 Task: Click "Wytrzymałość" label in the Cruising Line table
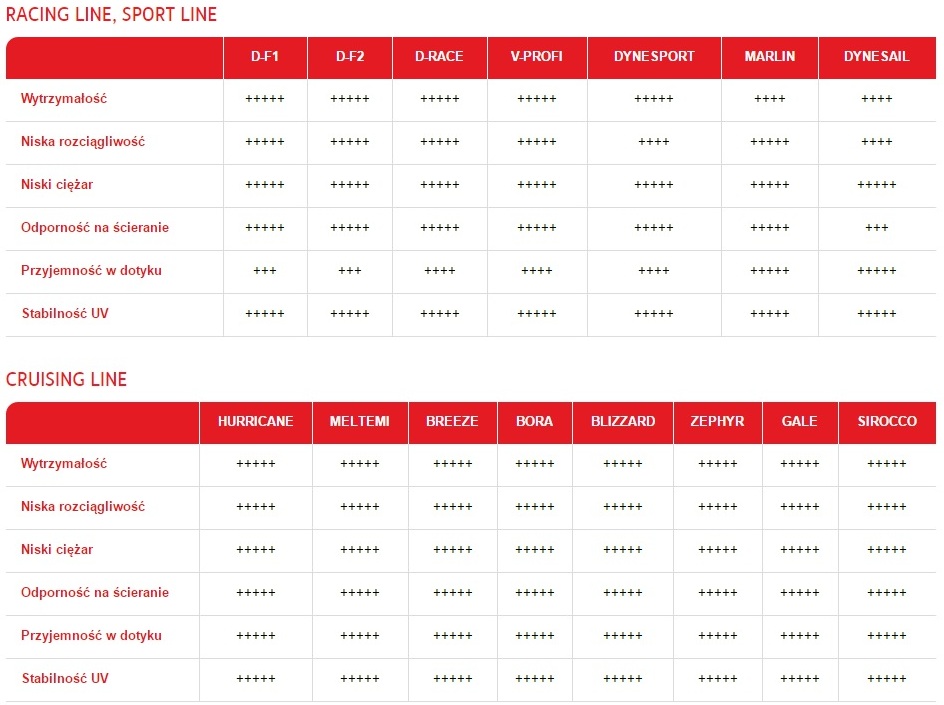64,464
